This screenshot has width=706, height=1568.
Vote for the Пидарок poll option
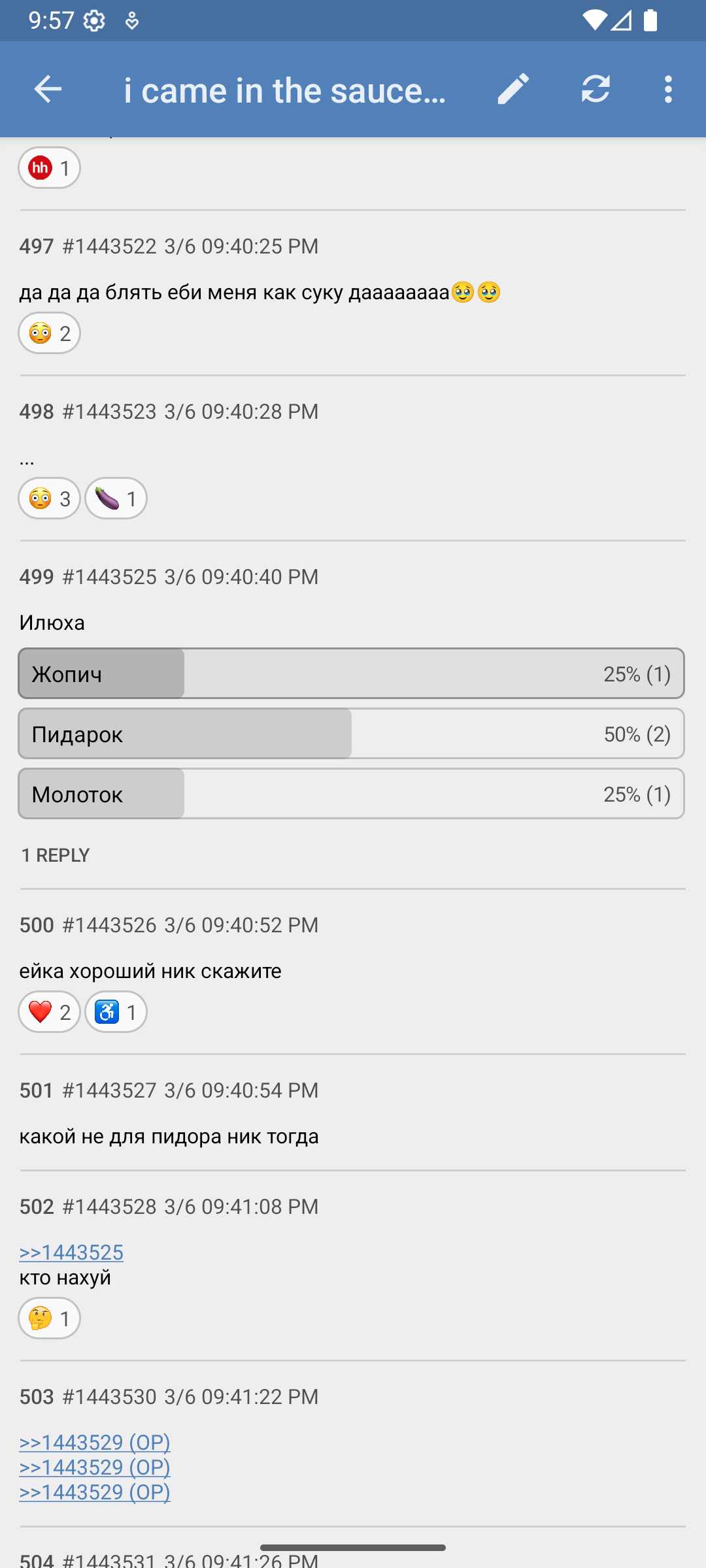pos(351,734)
